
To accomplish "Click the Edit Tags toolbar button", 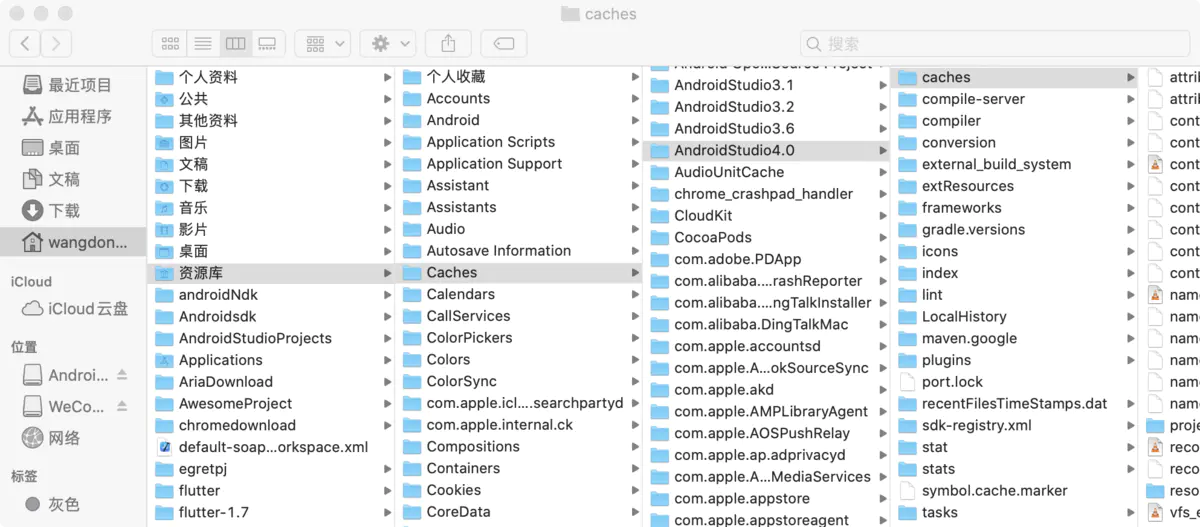I will [504, 43].
